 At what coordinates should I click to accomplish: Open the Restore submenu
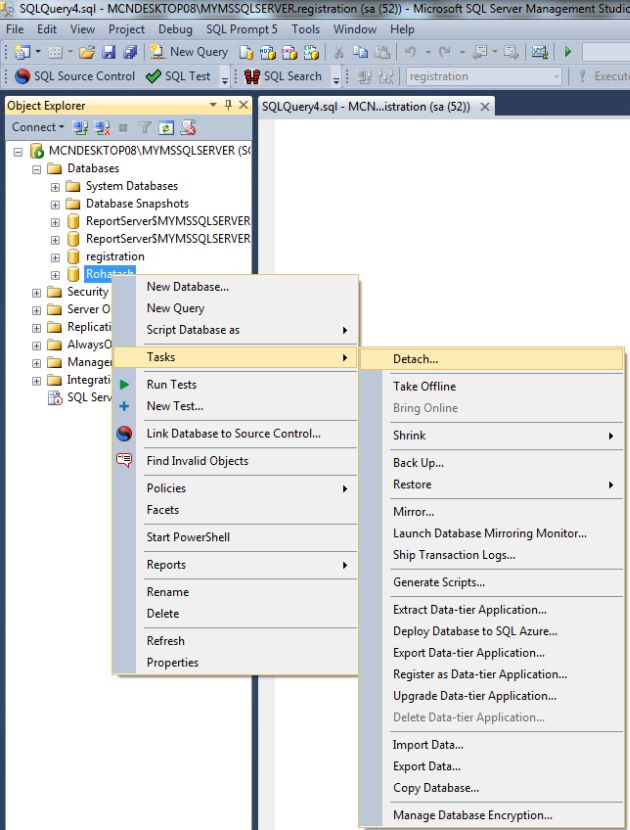pyautogui.click(x=492, y=485)
